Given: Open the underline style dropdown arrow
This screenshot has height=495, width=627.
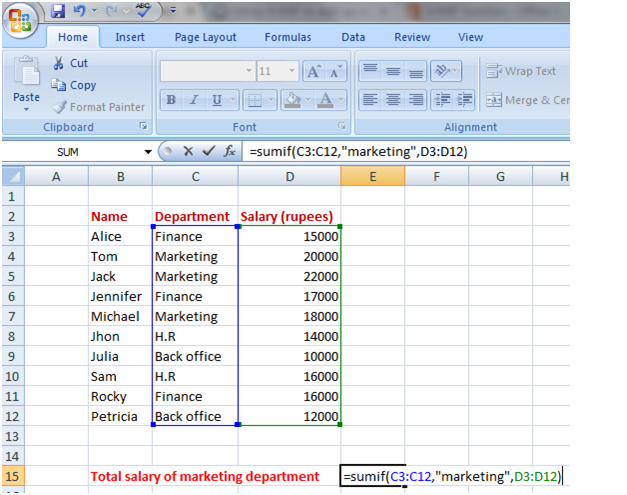Looking at the screenshot, I should [x=233, y=100].
